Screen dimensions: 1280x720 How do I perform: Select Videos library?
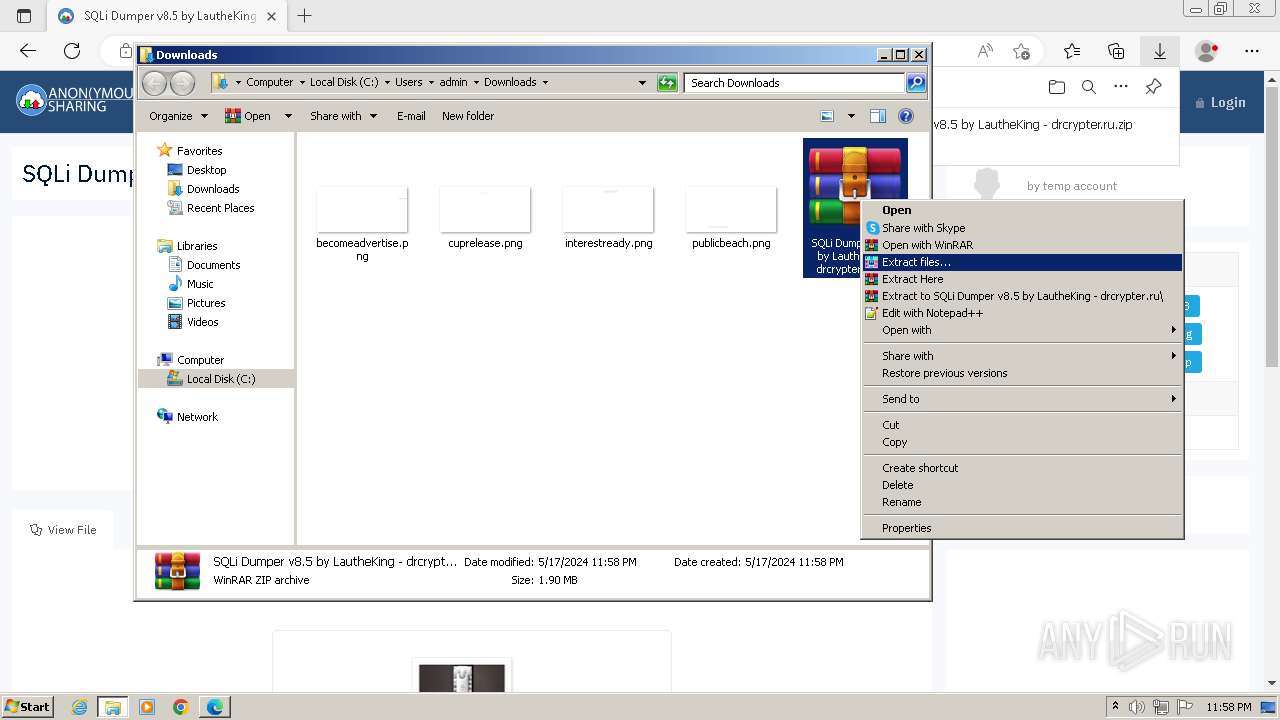pos(202,322)
